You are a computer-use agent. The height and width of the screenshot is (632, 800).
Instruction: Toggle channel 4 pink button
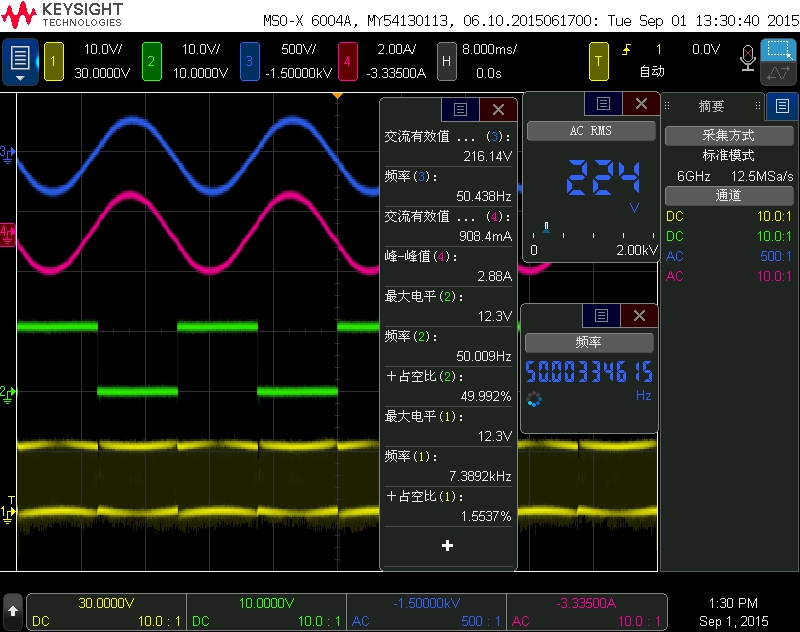click(347, 62)
